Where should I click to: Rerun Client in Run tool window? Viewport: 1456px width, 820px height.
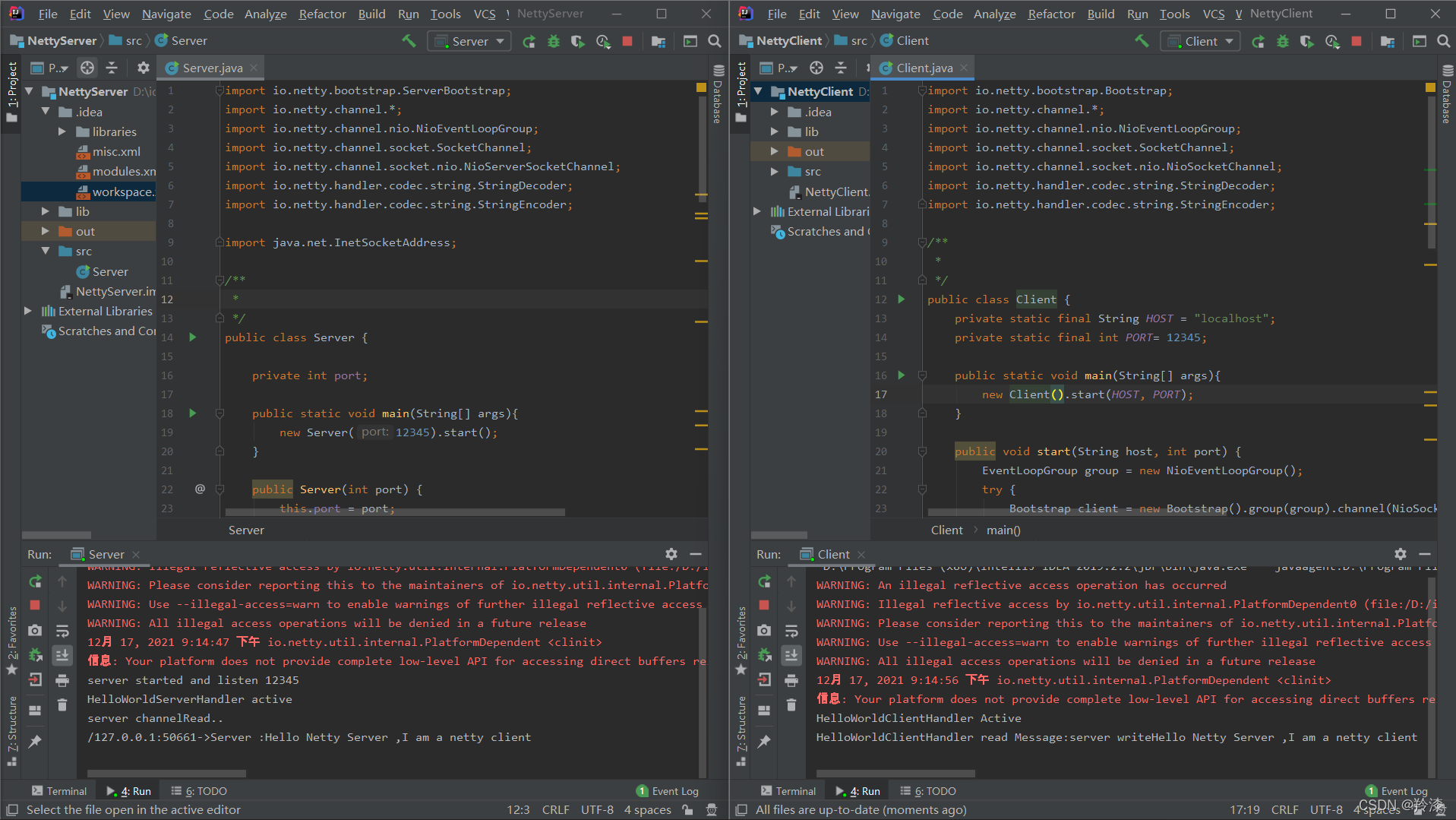coord(764,581)
